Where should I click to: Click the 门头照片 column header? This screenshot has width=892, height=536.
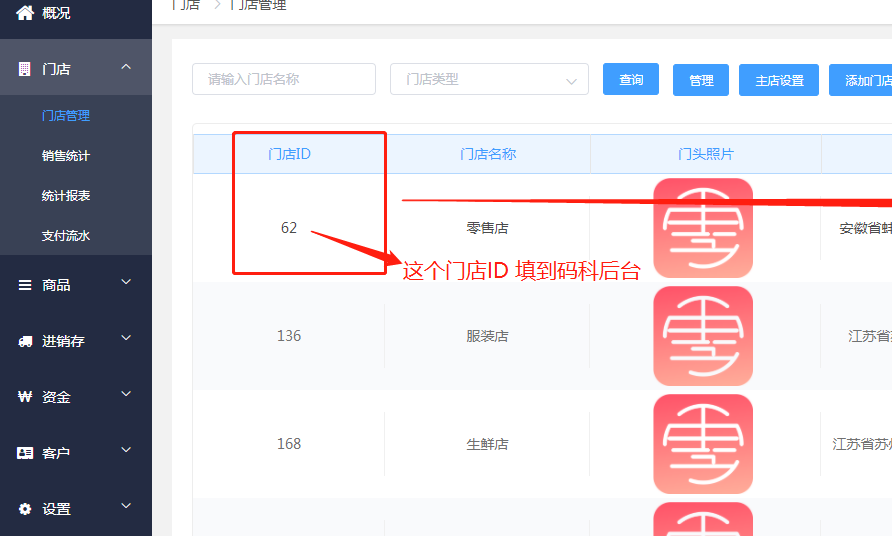(705, 154)
